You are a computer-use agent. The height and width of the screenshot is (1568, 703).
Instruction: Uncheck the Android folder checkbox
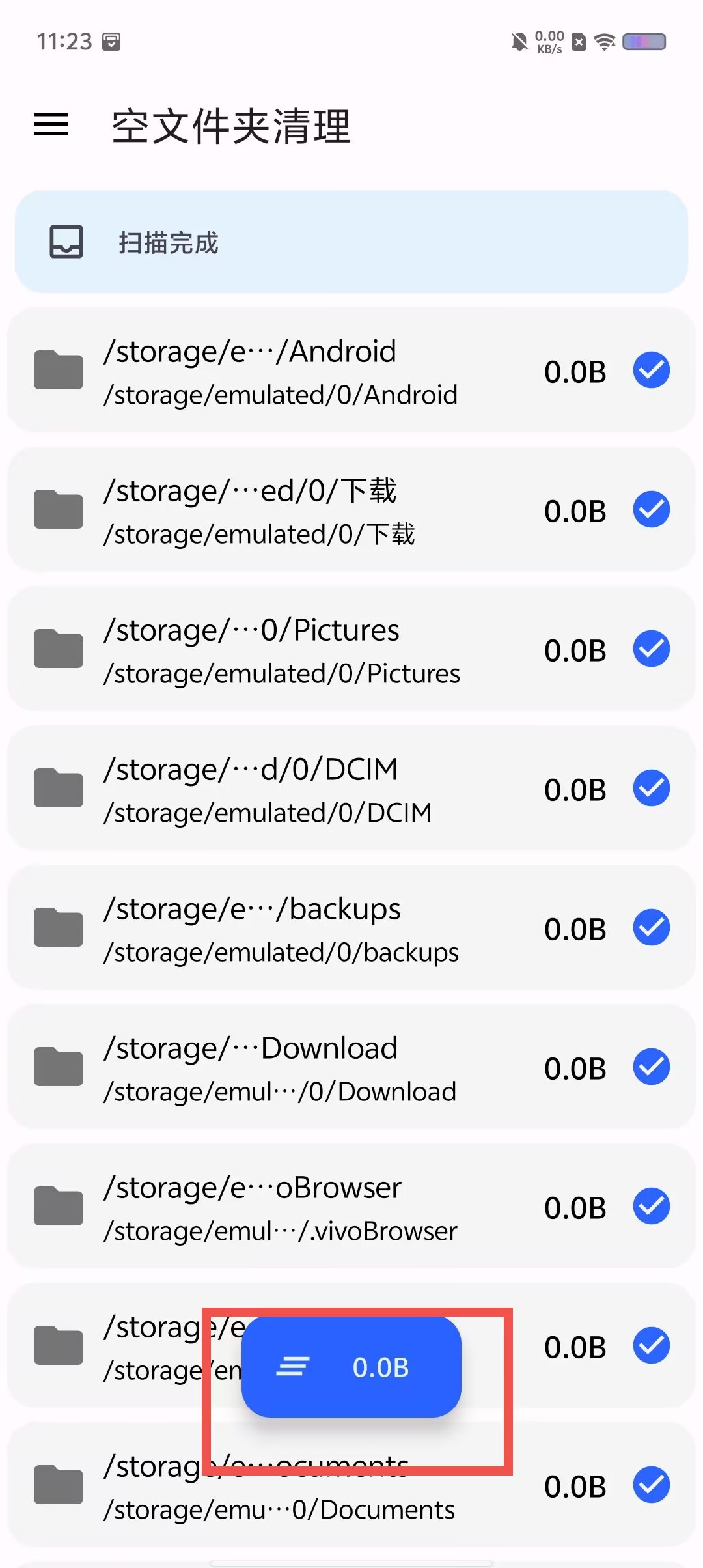[x=652, y=370]
